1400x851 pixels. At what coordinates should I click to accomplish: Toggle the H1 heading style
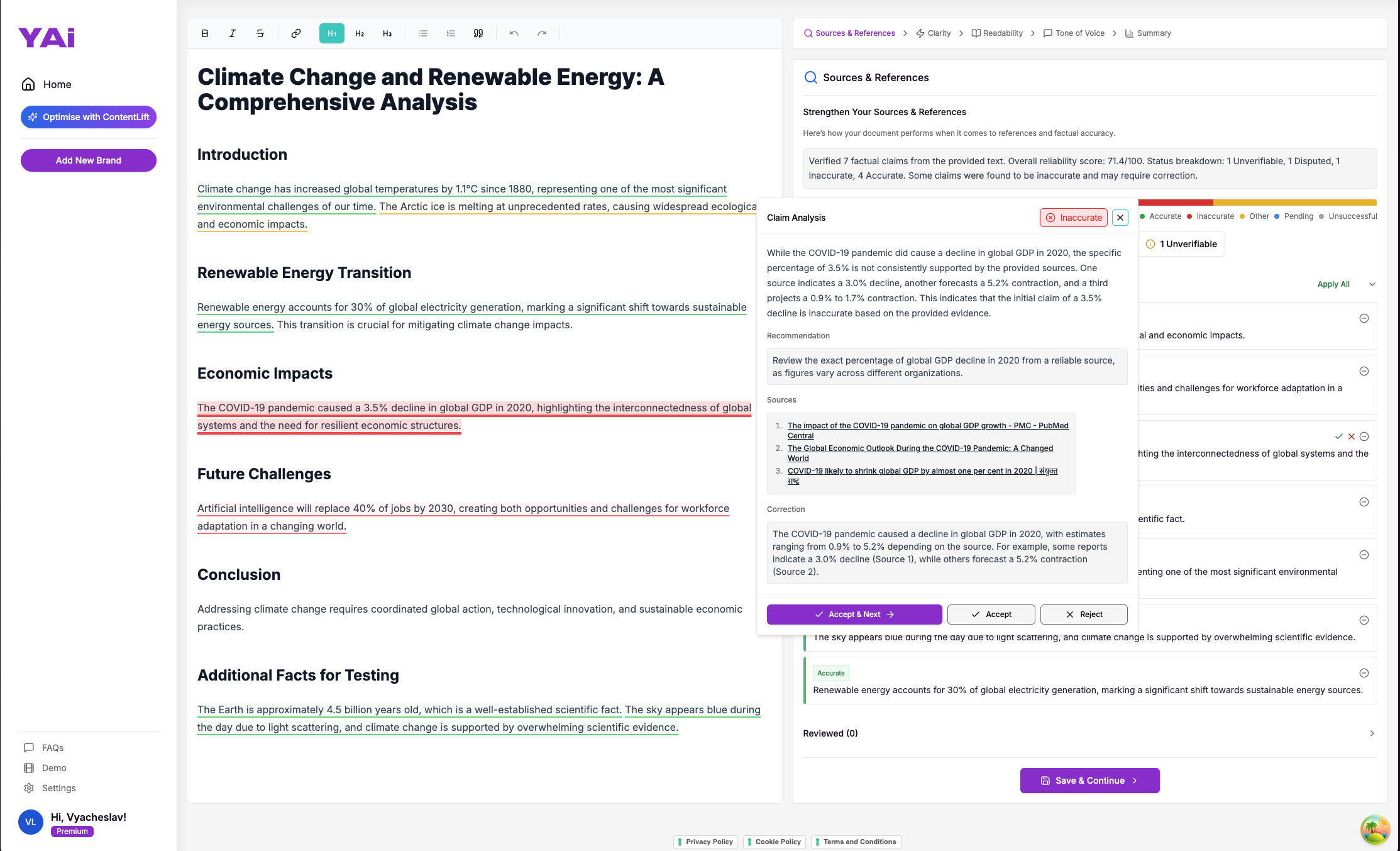click(332, 33)
